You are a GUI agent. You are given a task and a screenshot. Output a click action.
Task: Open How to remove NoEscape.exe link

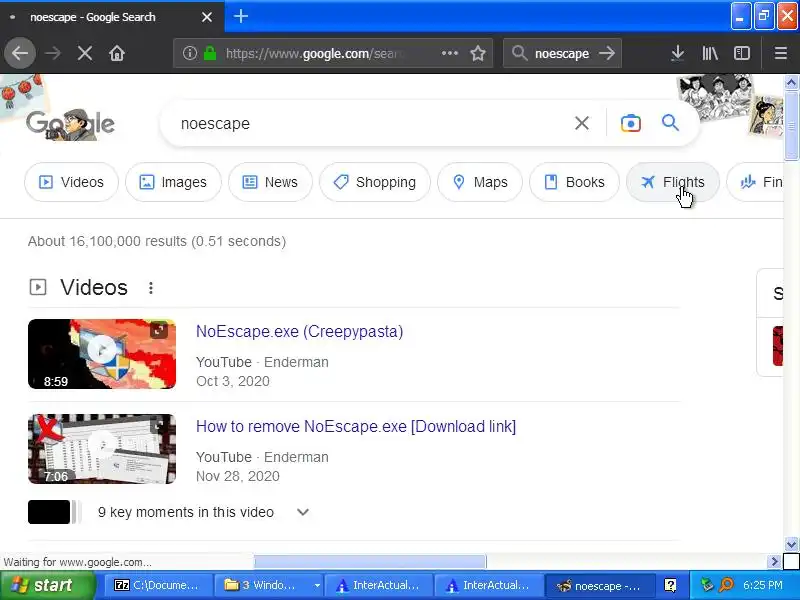(356, 427)
